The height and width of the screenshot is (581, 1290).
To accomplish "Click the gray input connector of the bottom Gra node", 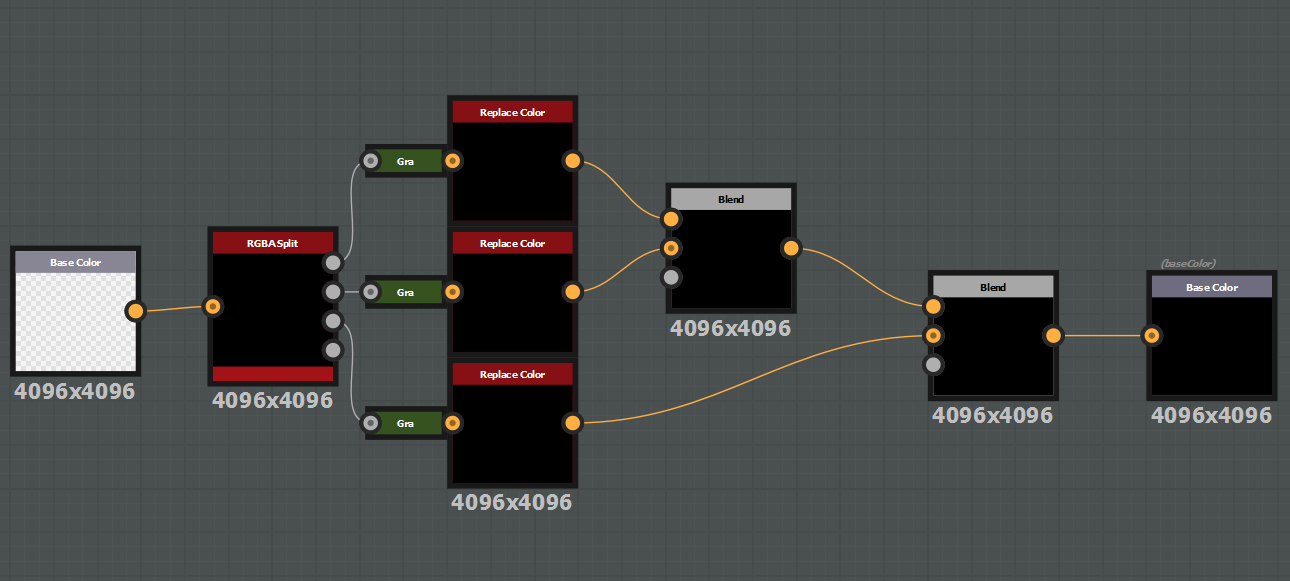I will tap(371, 423).
